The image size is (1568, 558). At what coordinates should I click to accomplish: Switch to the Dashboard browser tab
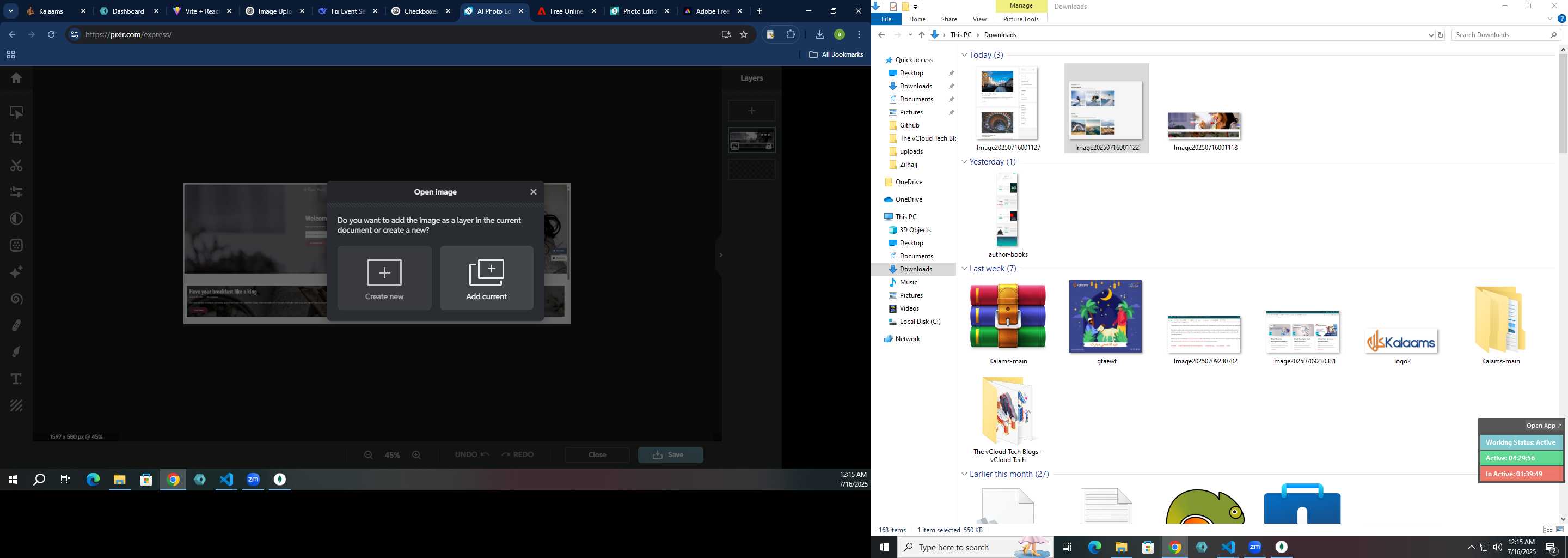pos(128,11)
